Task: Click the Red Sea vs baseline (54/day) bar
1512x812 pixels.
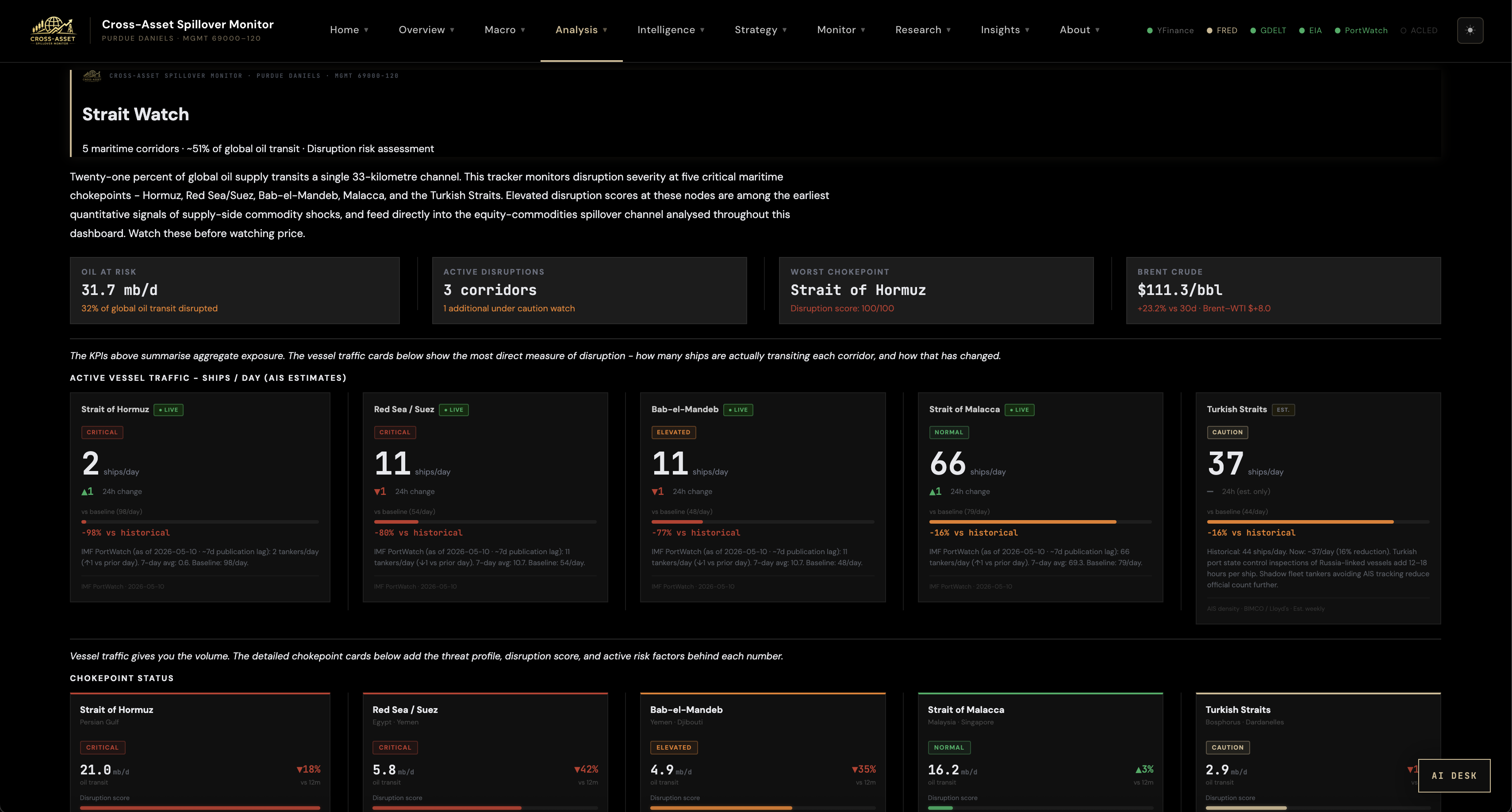Action: [485, 521]
